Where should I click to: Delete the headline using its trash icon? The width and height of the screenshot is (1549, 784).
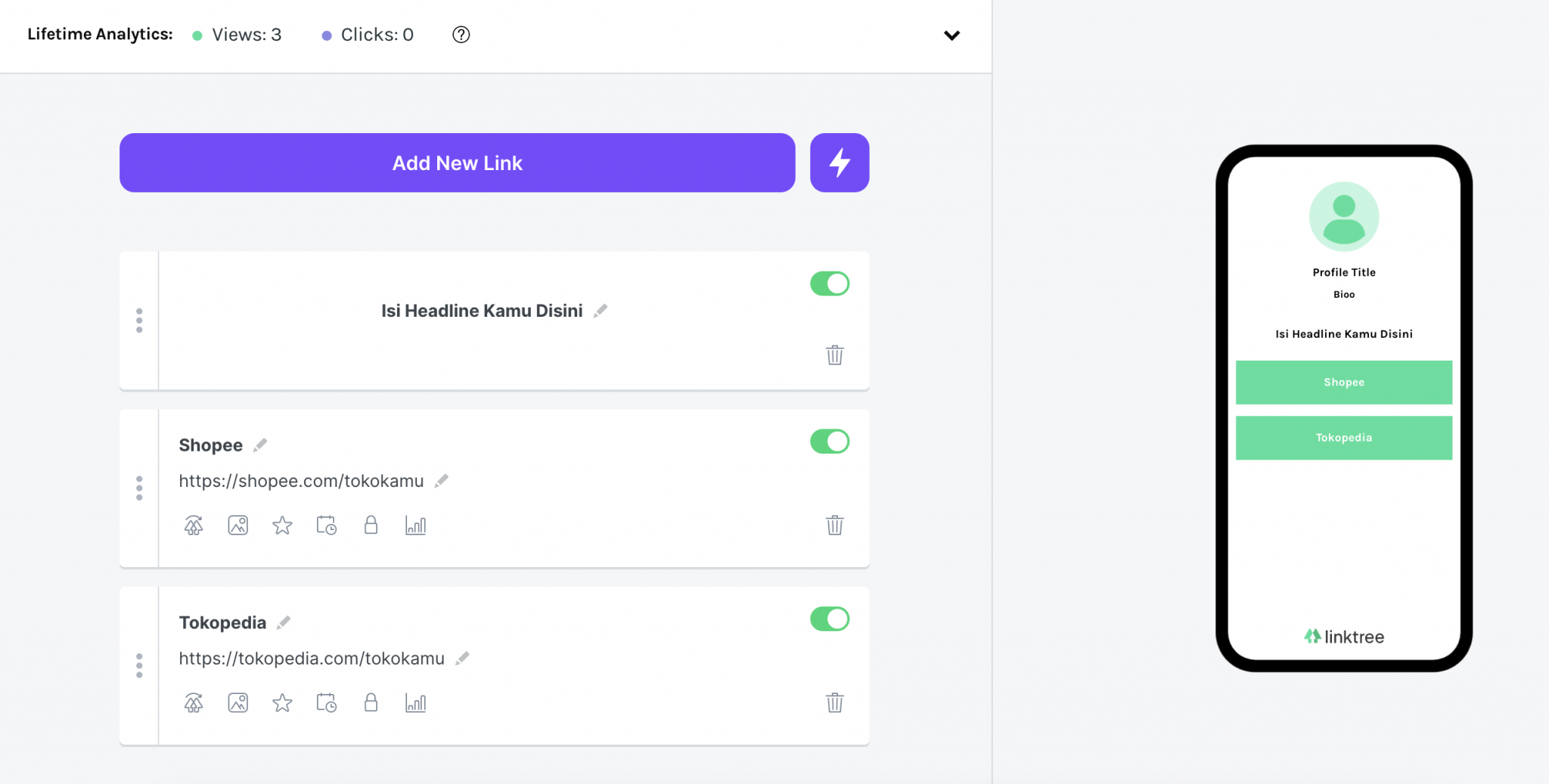point(834,355)
